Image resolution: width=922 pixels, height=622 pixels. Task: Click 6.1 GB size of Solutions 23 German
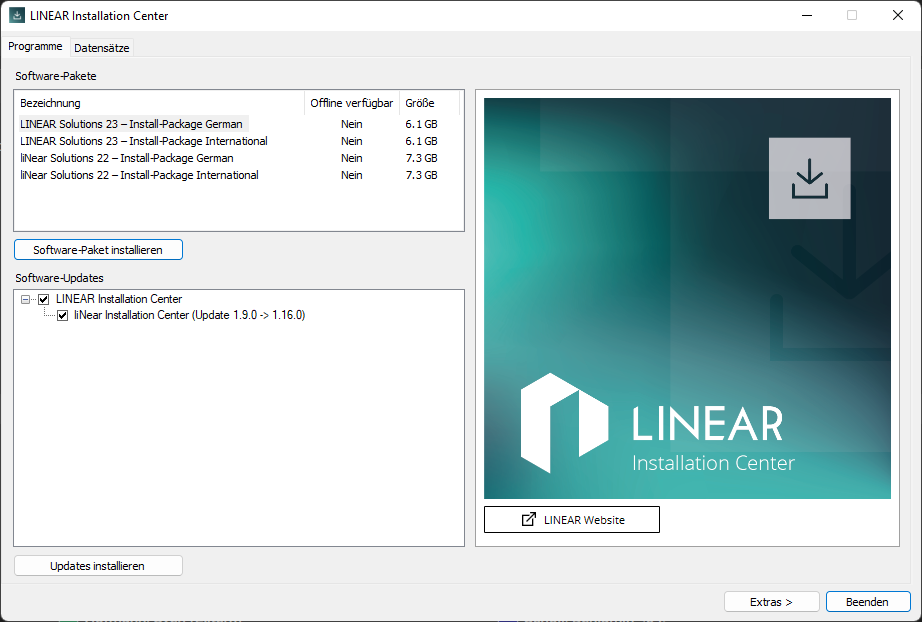coord(421,124)
